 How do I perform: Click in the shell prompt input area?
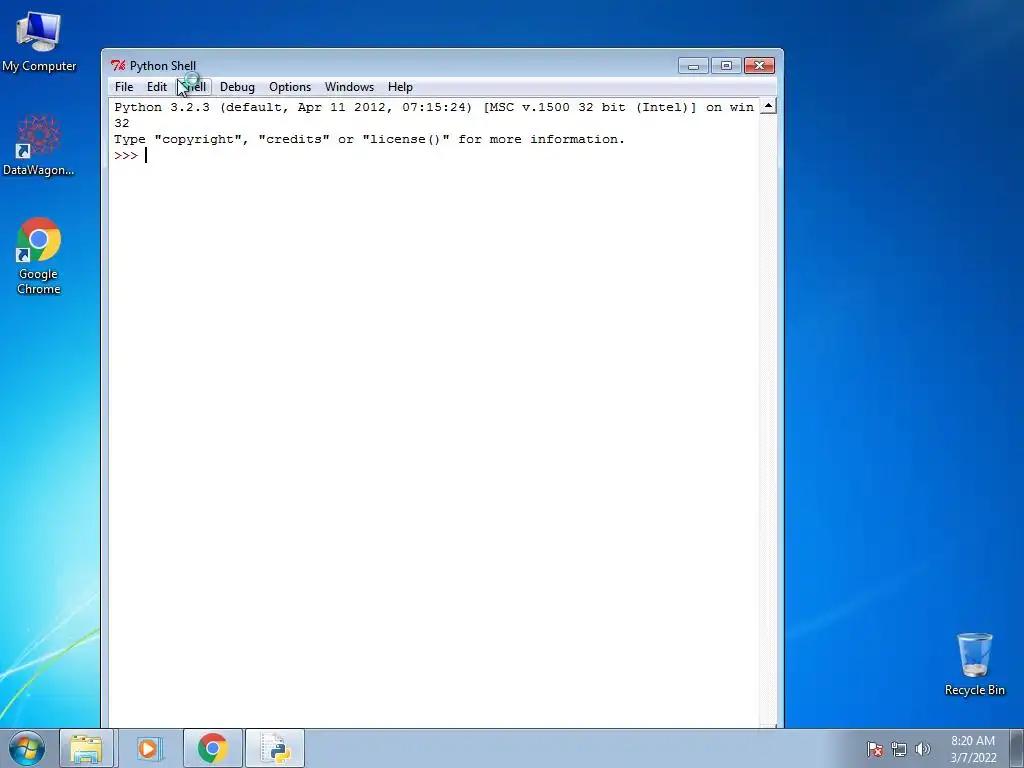pyautogui.click(x=146, y=155)
